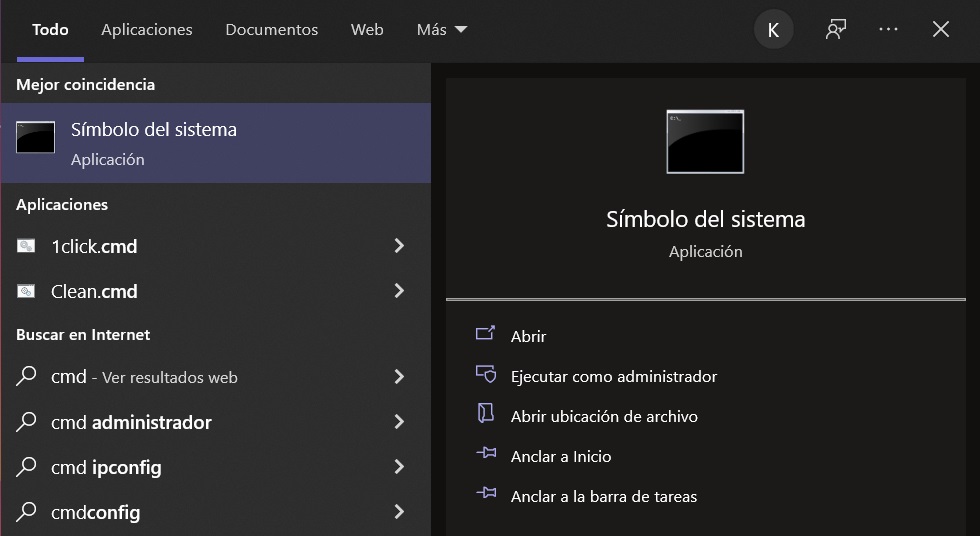Choose Anclar a la barra de tareas
Viewport: 980px width, 536px height.
(603, 496)
